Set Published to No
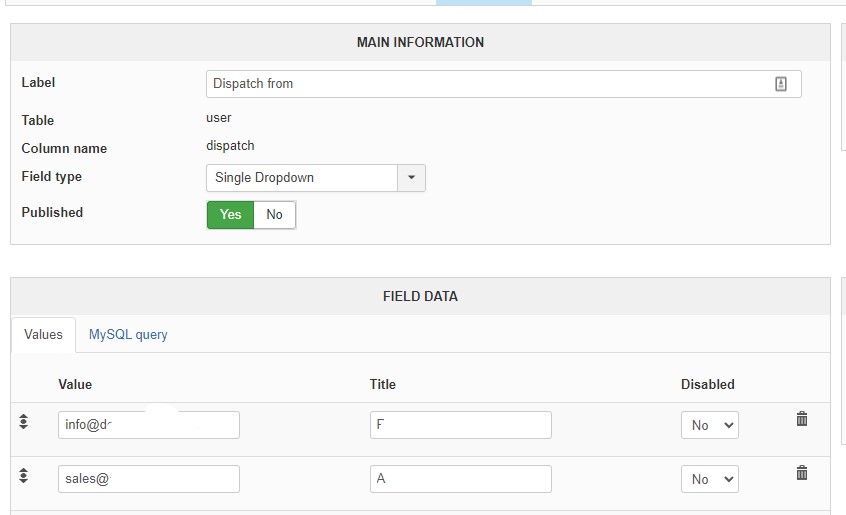Image resolution: width=846 pixels, height=515 pixels. click(x=274, y=214)
